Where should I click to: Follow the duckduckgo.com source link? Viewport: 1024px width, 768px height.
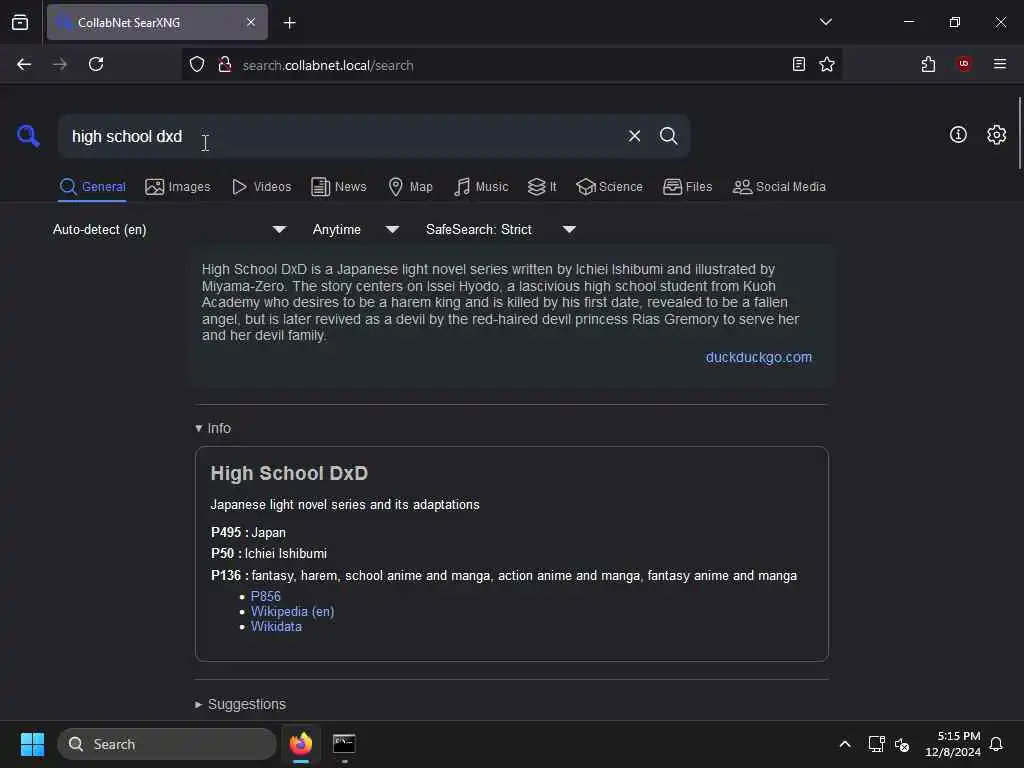click(x=759, y=357)
